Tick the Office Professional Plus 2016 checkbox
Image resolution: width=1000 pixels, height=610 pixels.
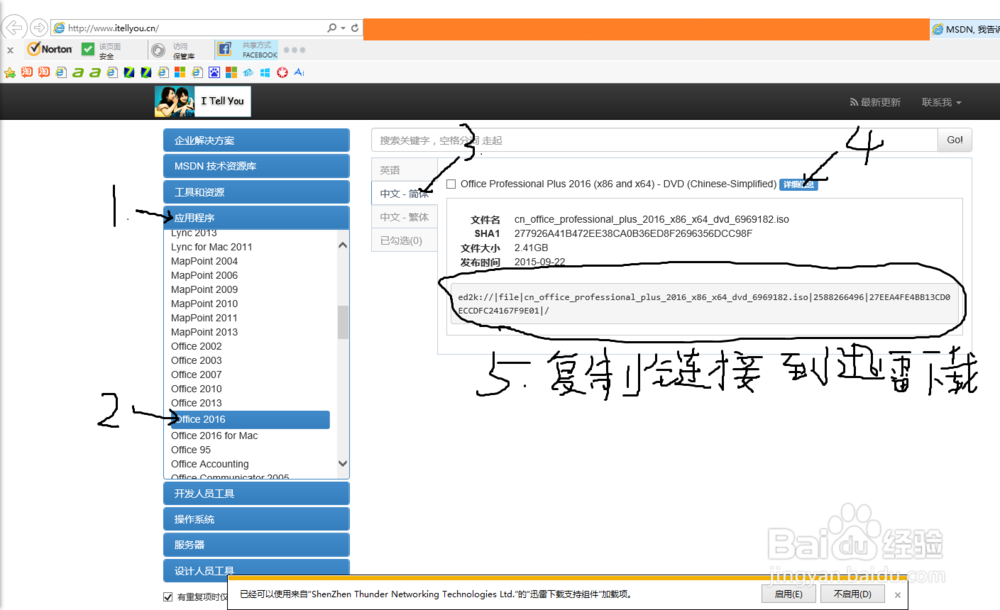tap(451, 184)
